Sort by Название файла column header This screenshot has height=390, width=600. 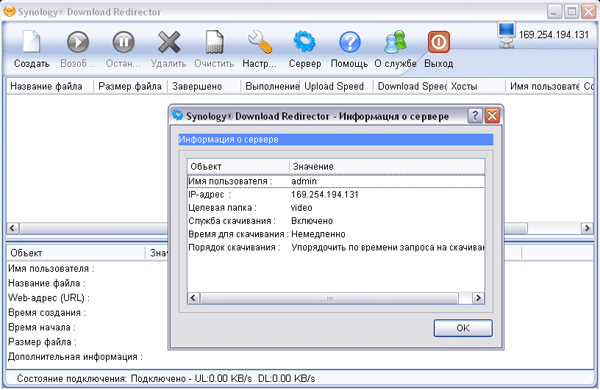[x=50, y=86]
